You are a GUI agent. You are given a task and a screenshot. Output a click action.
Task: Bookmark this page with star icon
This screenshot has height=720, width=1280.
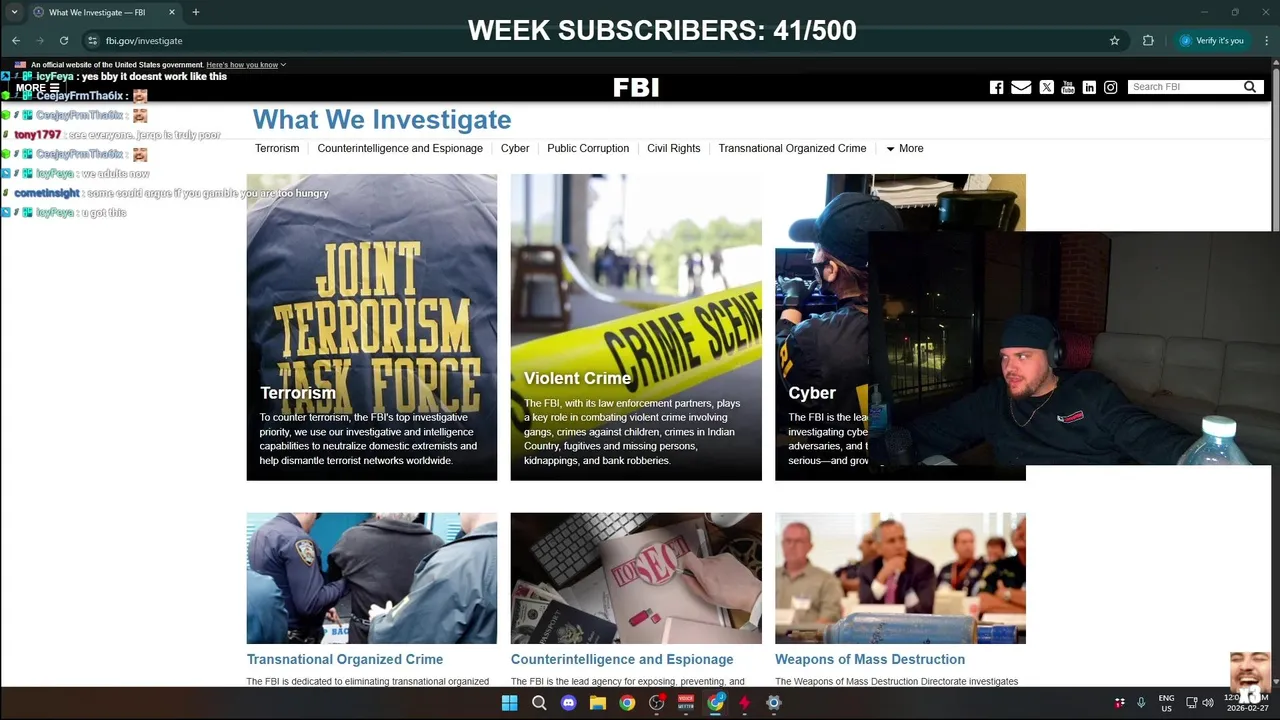coord(1114,41)
